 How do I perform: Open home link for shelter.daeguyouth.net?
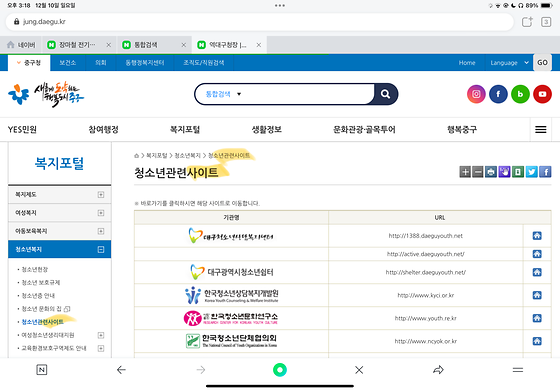click(537, 272)
